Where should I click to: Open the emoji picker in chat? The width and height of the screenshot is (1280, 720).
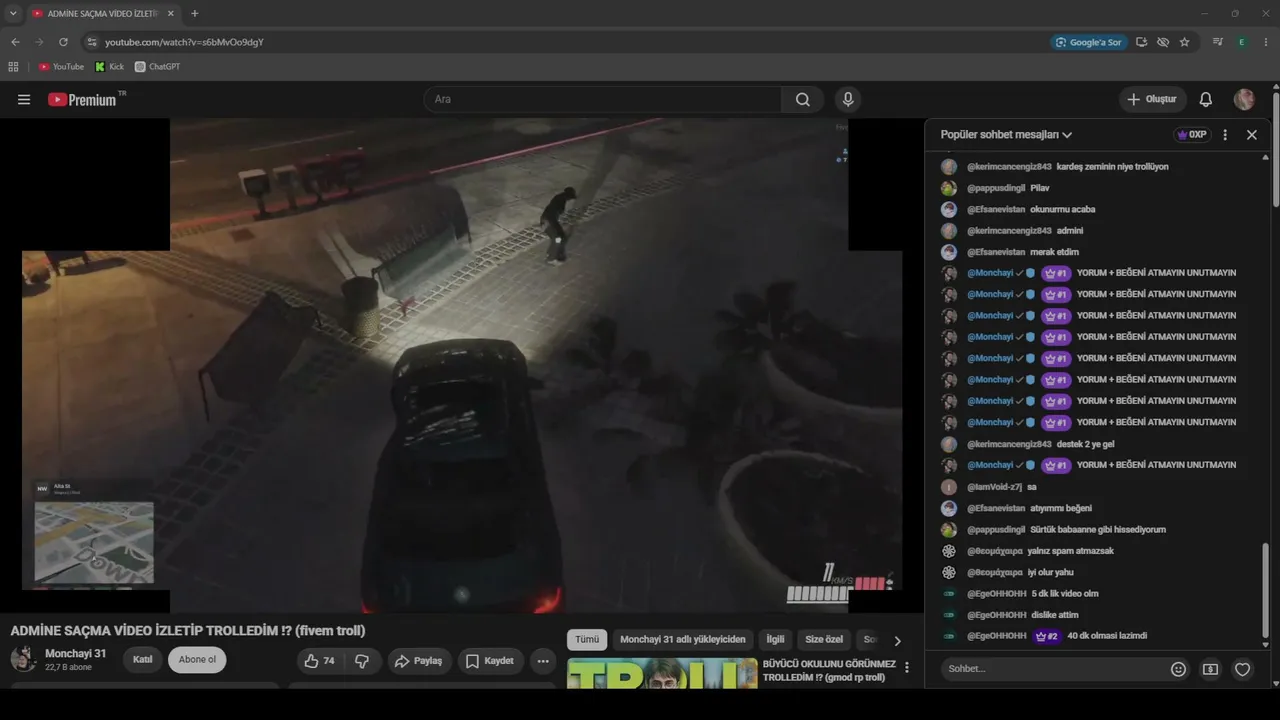click(1178, 669)
